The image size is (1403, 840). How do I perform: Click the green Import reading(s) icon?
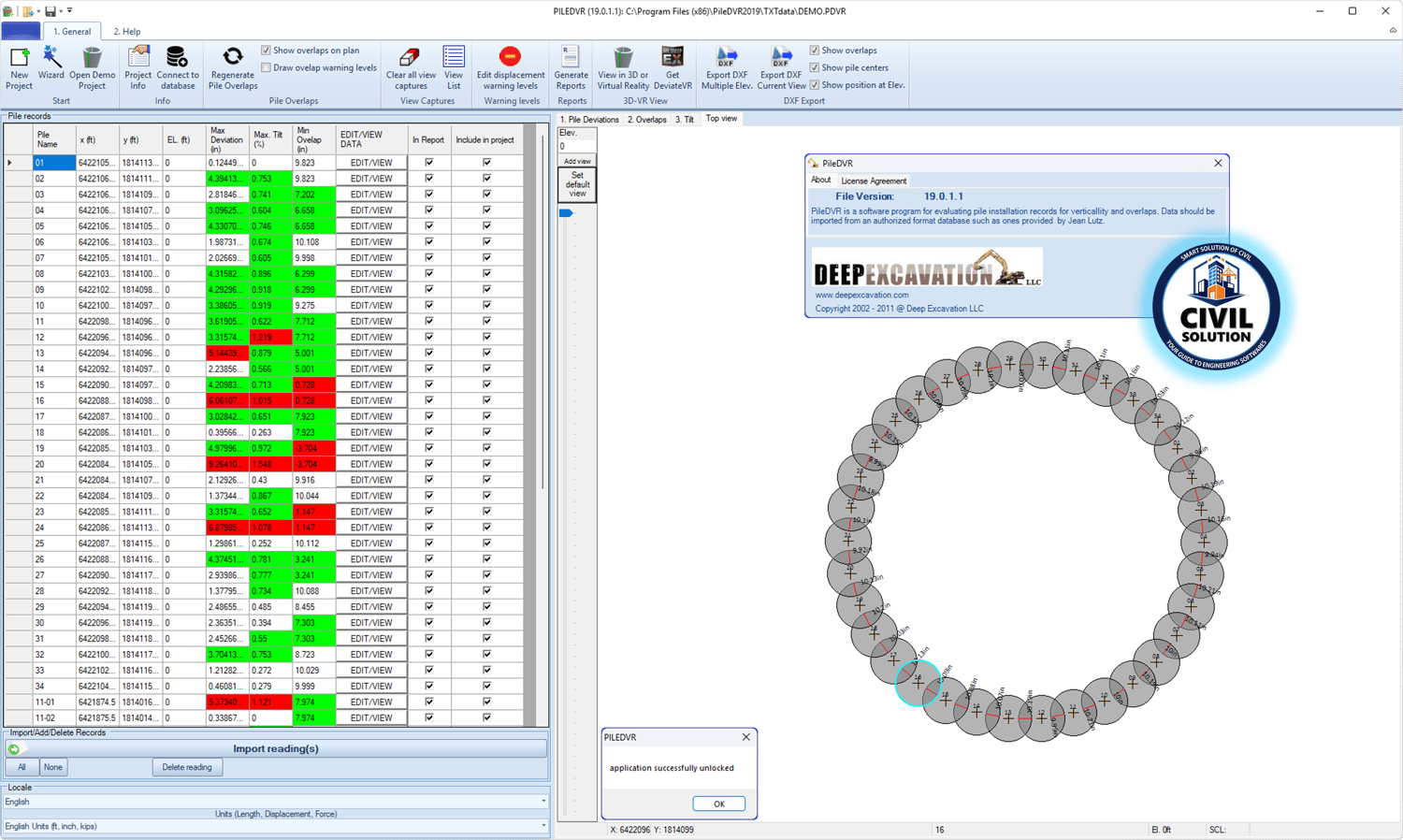click(x=14, y=749)
